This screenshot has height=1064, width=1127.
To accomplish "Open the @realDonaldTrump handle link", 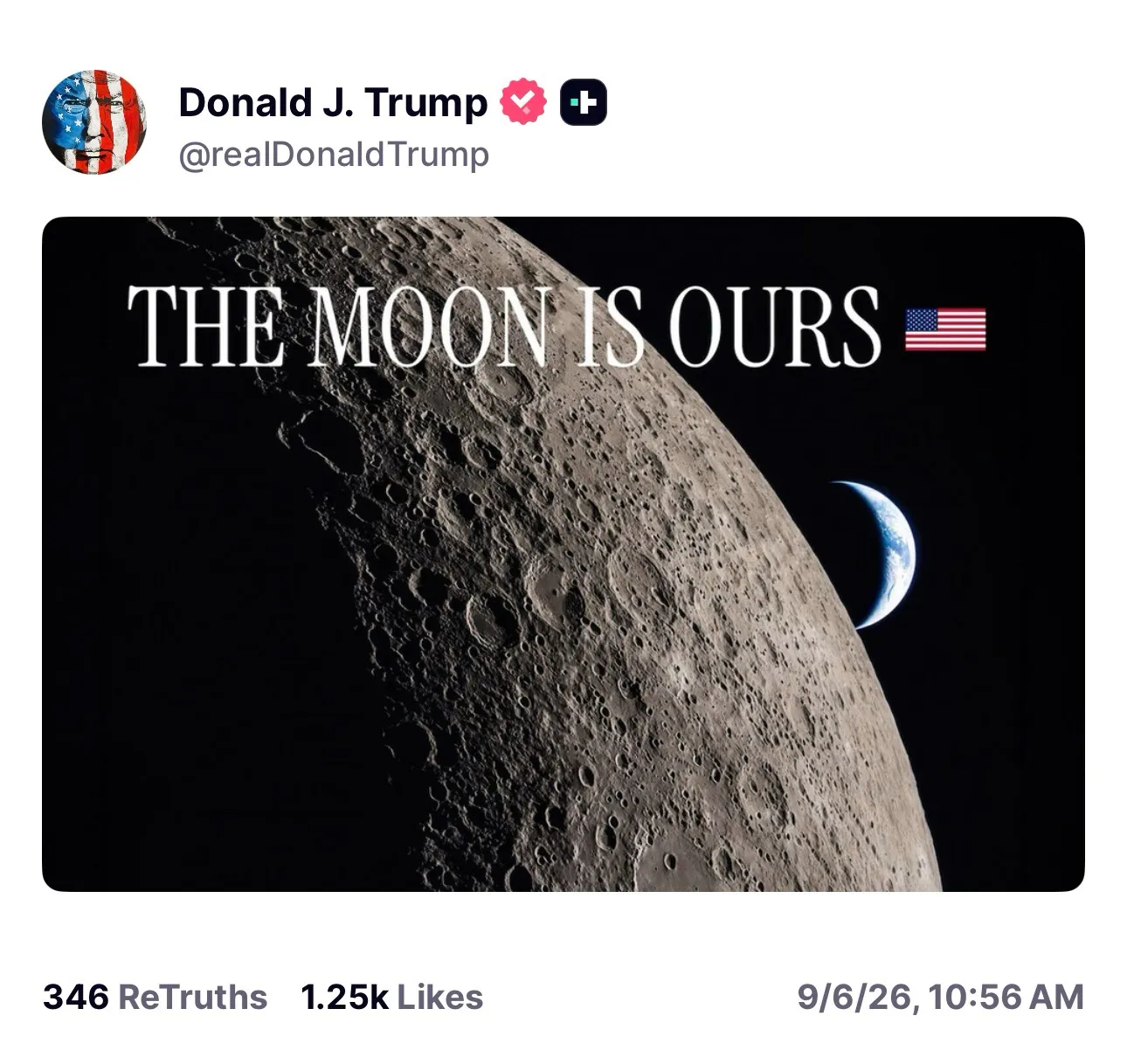I will click(x=334, y=155).
